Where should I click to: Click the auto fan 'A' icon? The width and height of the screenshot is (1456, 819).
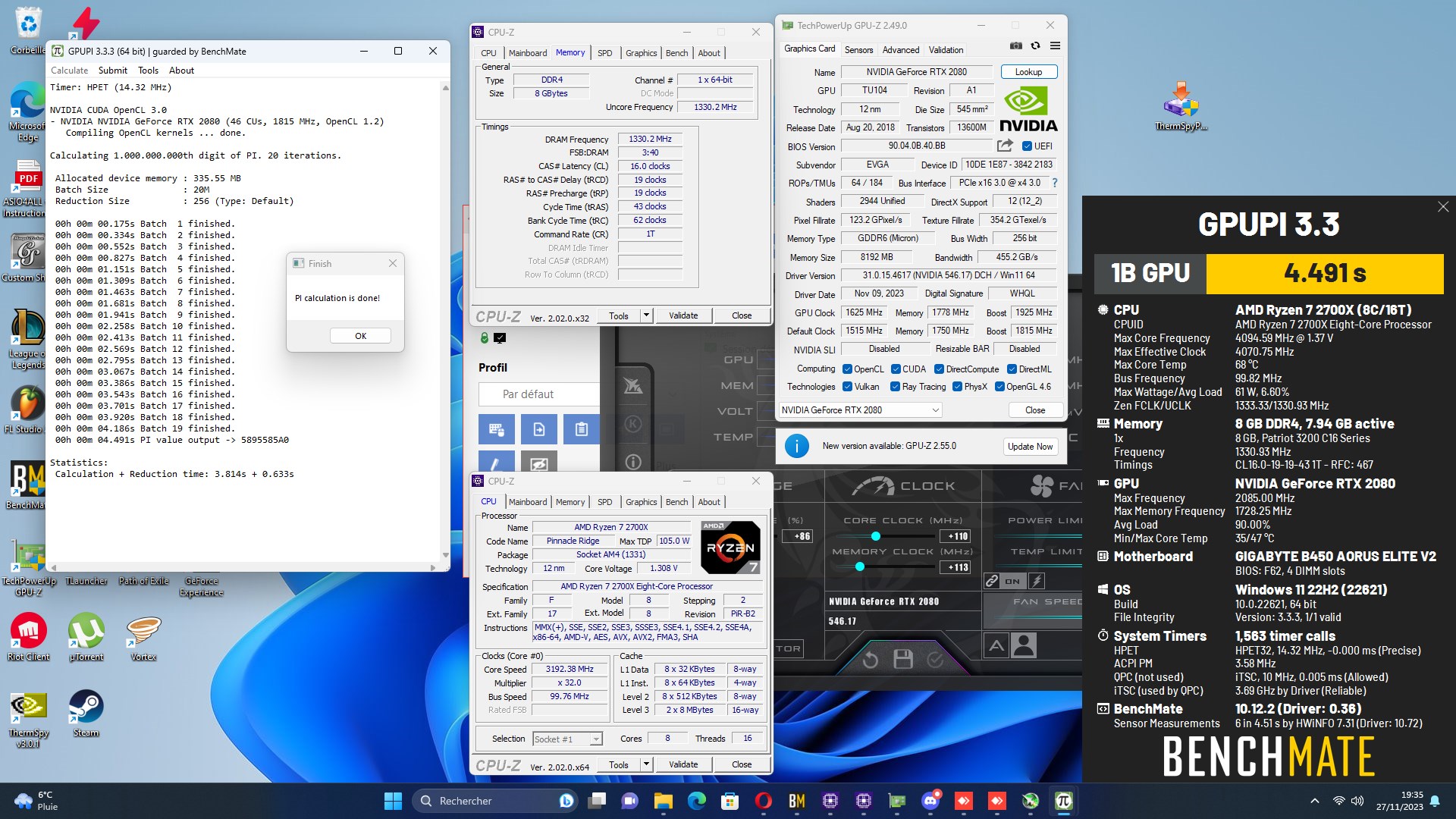point(996,645)
